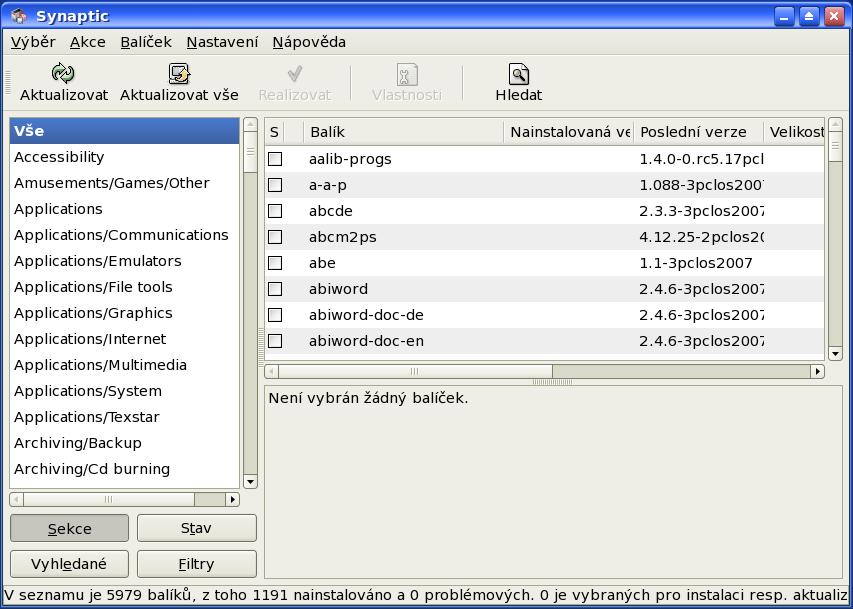Click section list horizontal scroll left arrow
This screenshot has width=853, height=609.
(16, 499)
